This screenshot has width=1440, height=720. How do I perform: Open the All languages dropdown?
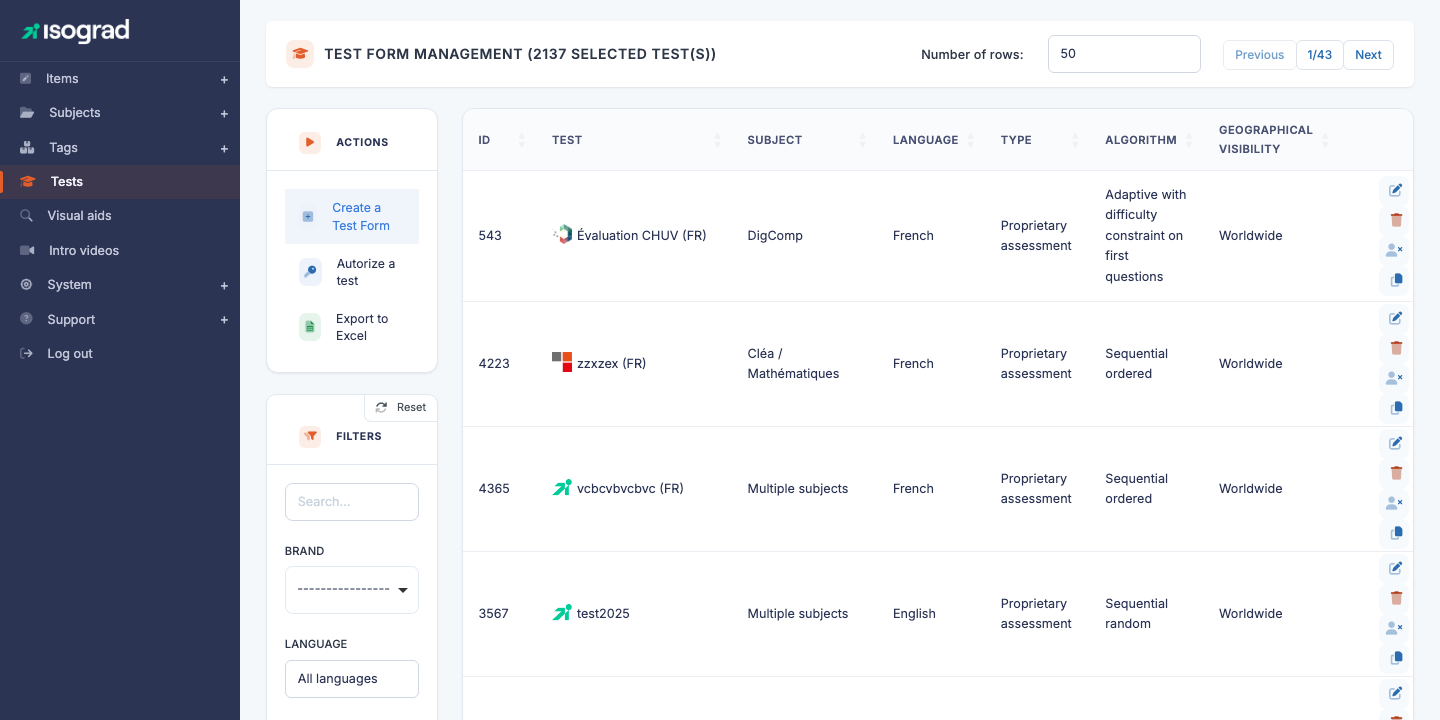point(352,679)
